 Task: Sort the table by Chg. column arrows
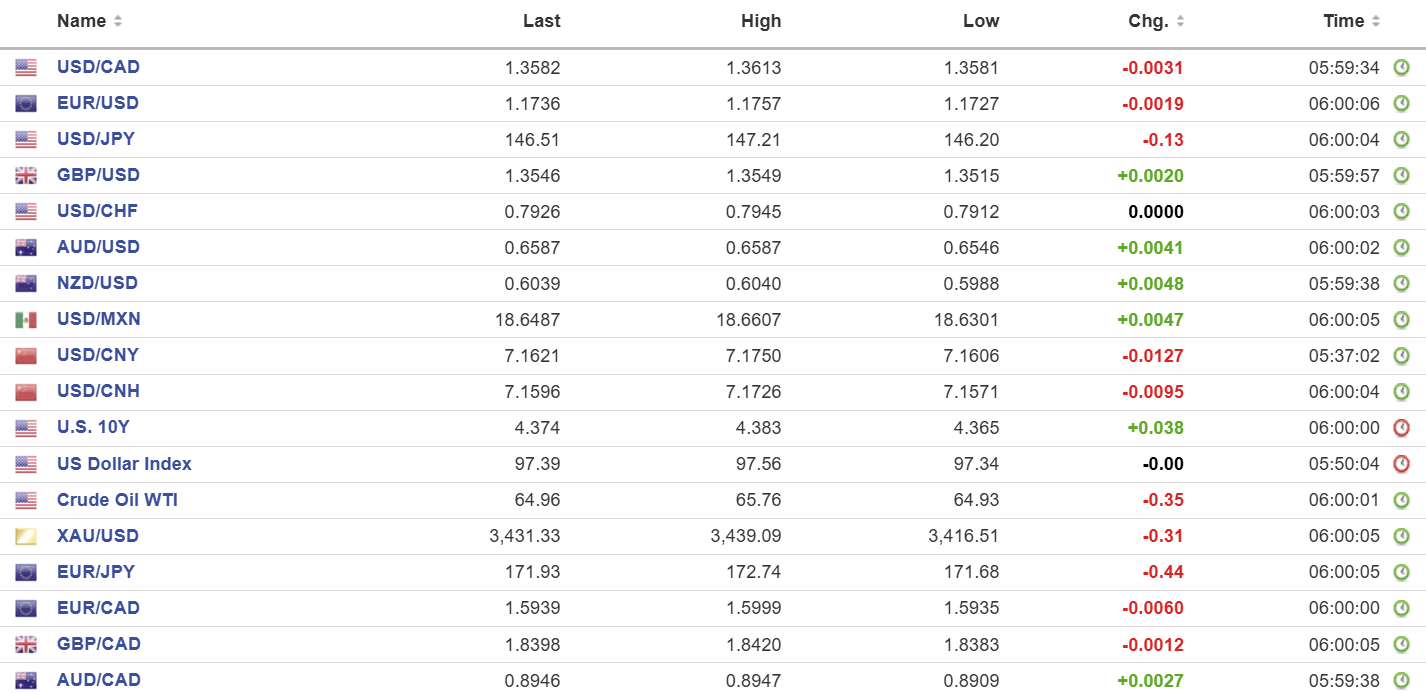tap(1180, 21)
